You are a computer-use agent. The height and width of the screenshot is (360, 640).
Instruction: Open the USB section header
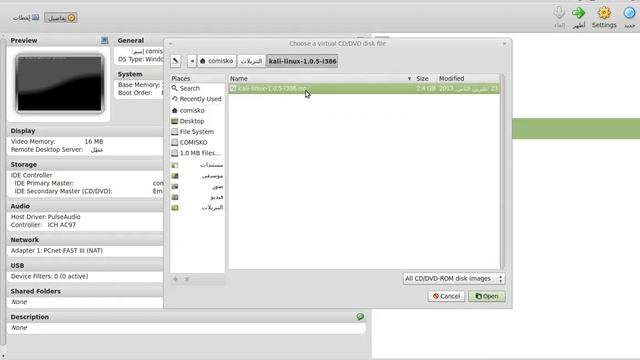tap(17, 266)
